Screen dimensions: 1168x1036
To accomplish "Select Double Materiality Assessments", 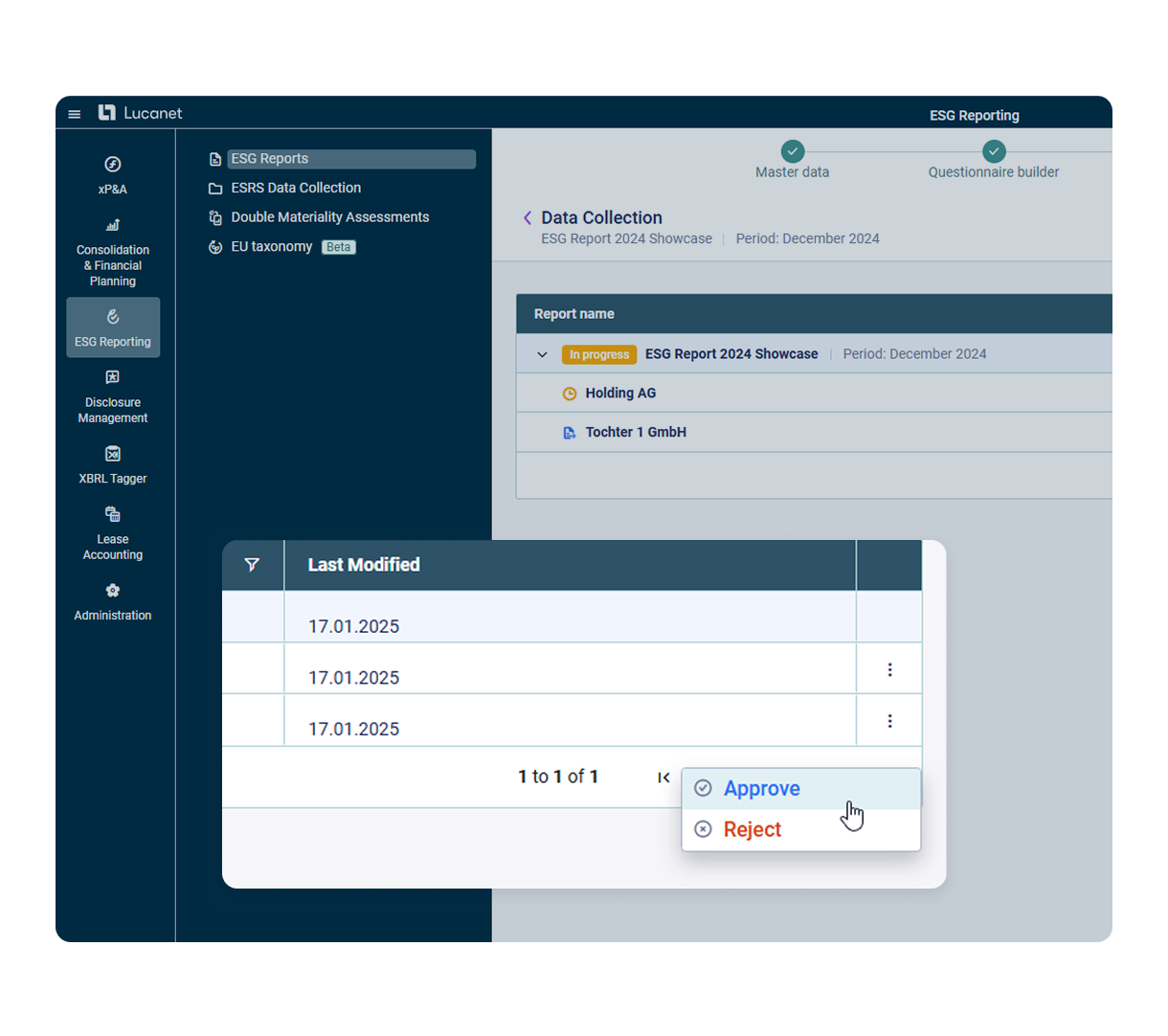I will pyautogui.click(x=329, y=217).
